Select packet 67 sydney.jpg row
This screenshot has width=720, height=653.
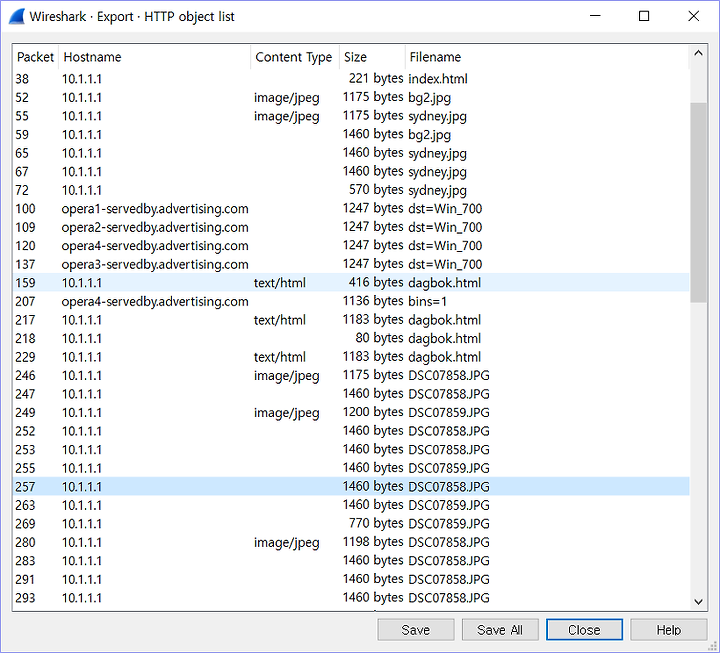351,172
